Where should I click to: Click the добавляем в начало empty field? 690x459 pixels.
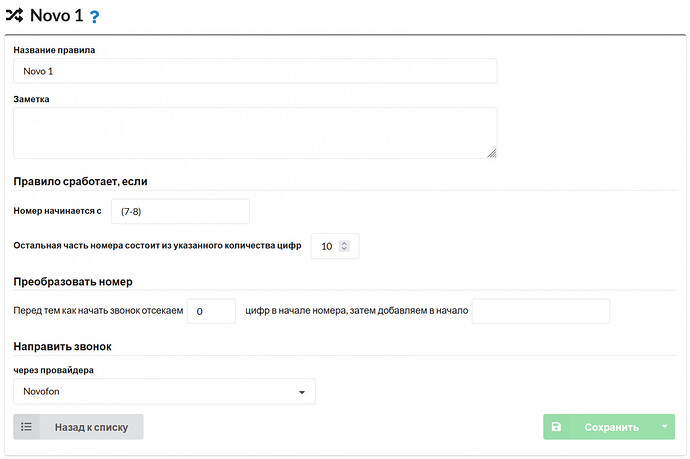[541, 311]
